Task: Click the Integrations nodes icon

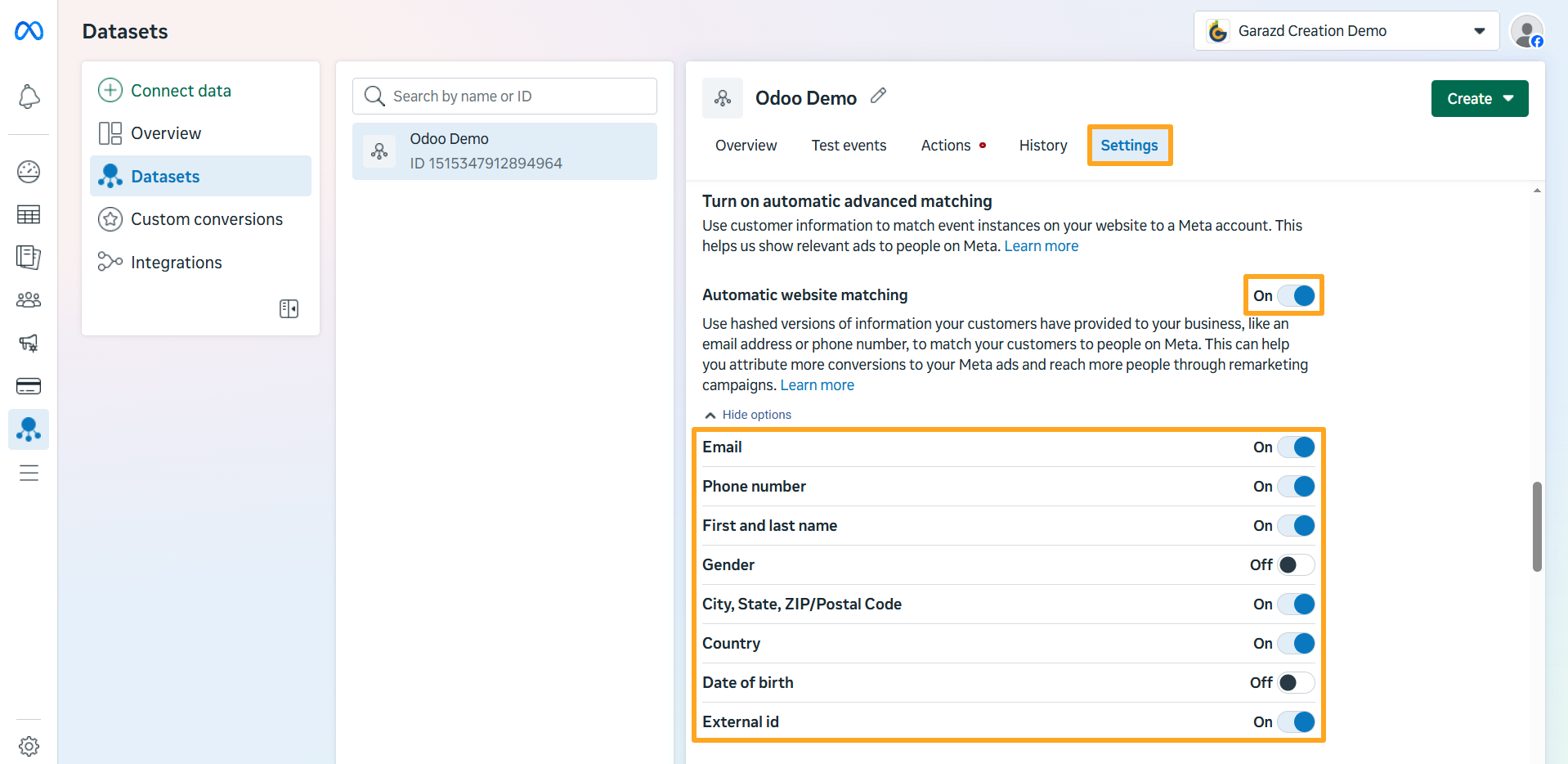Action: (x=110, y=262)
